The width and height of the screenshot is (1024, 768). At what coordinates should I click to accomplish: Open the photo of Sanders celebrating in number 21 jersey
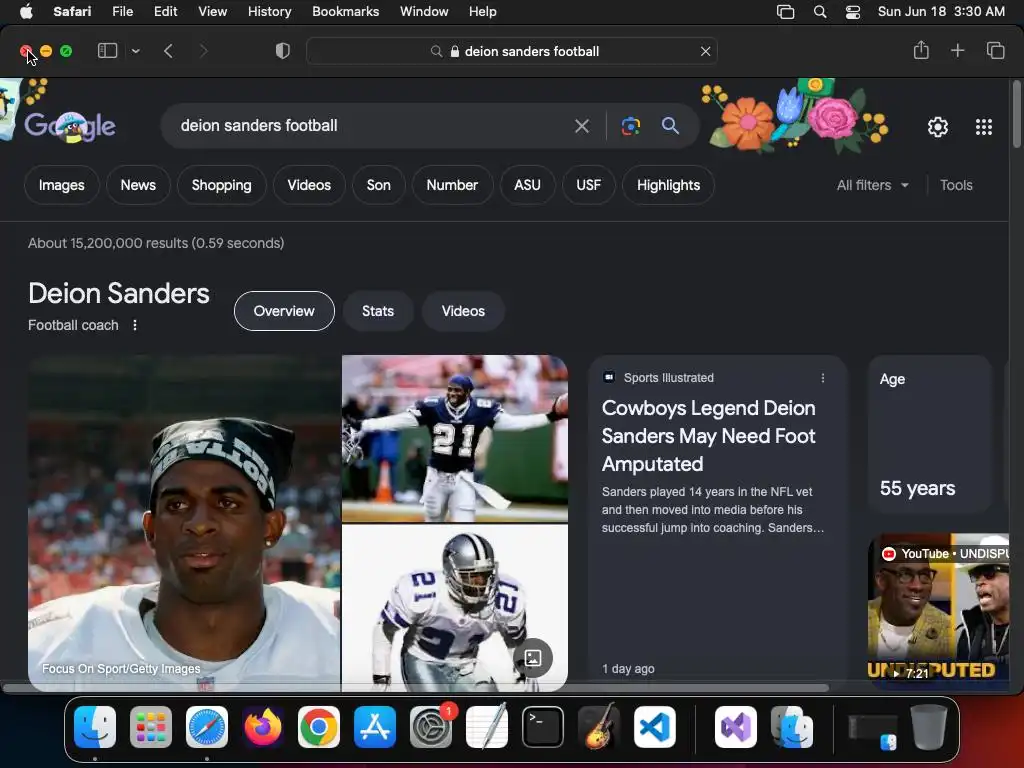455,438
